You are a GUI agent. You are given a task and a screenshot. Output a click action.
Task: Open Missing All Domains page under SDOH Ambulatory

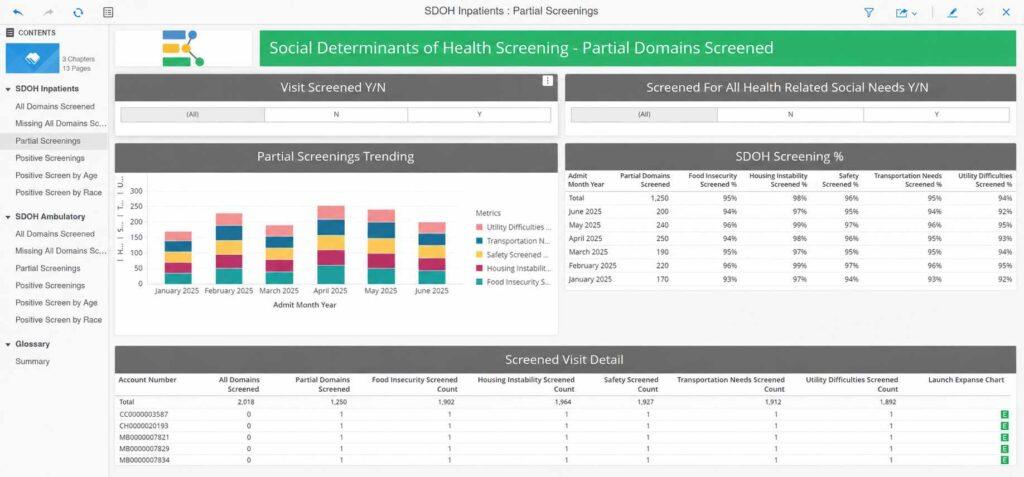60,251
